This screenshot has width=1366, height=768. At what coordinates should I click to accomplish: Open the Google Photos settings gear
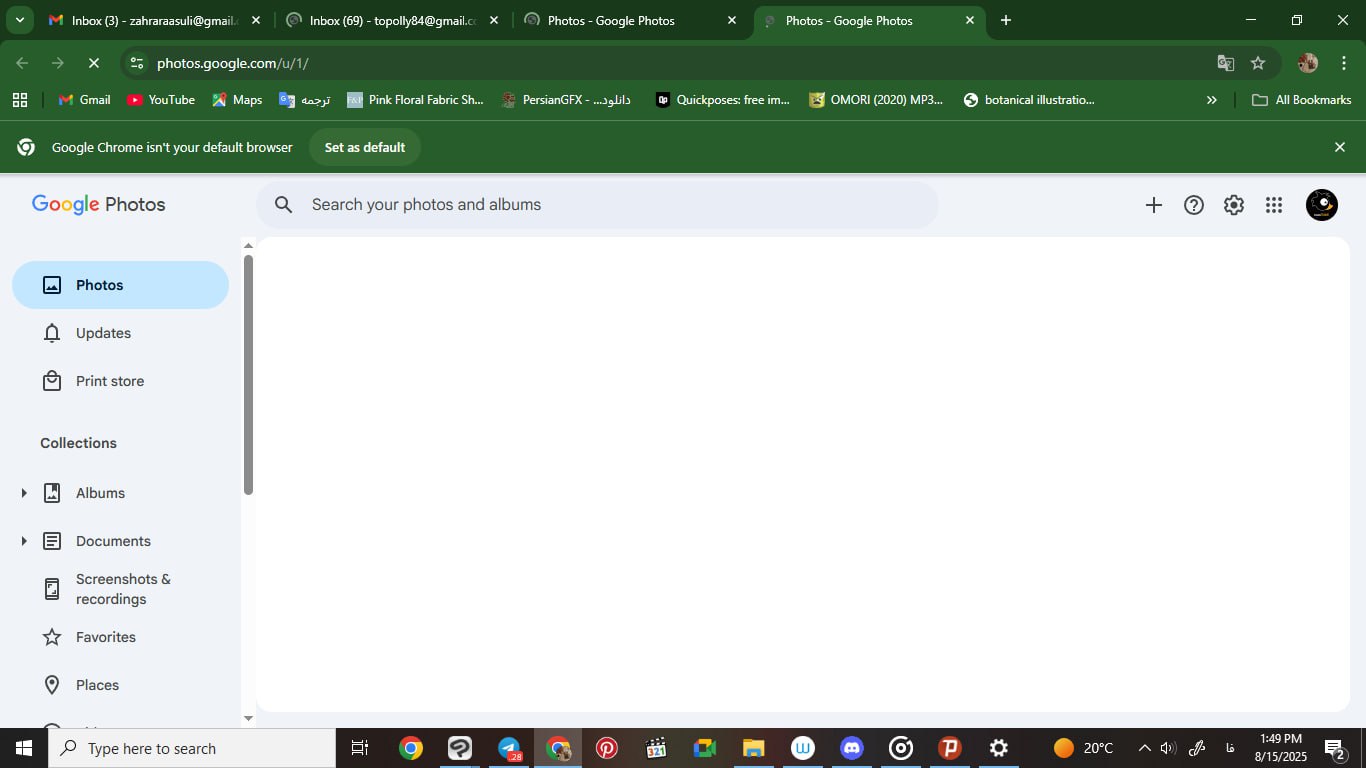click(x=1234, y=205)
